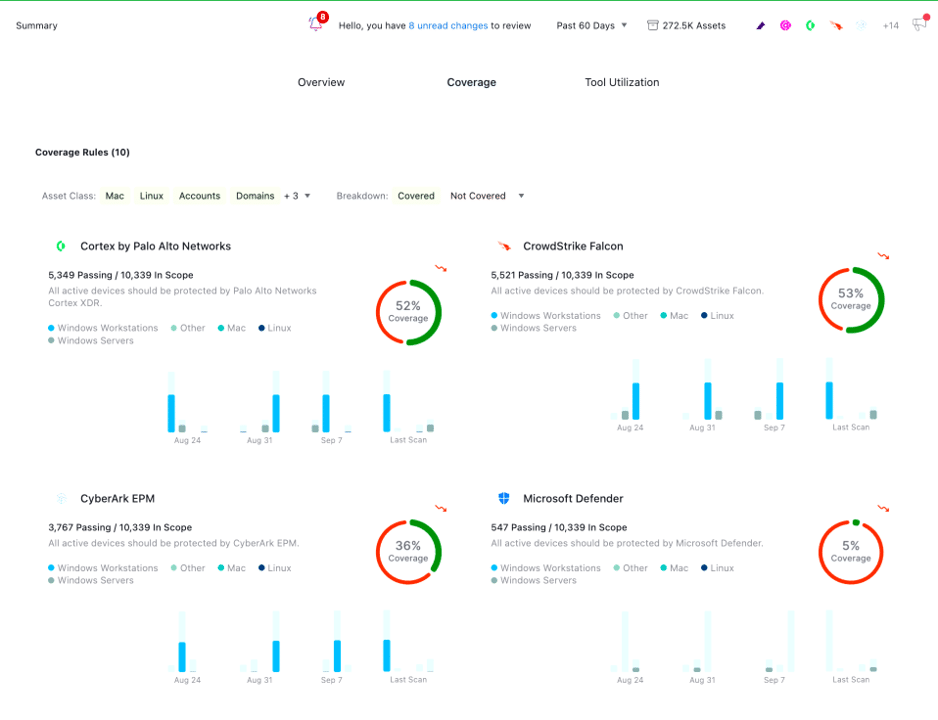Toggle Windows Workstations legend in Cortex card
The image size is (938, 720).
(x=103, y=328)
